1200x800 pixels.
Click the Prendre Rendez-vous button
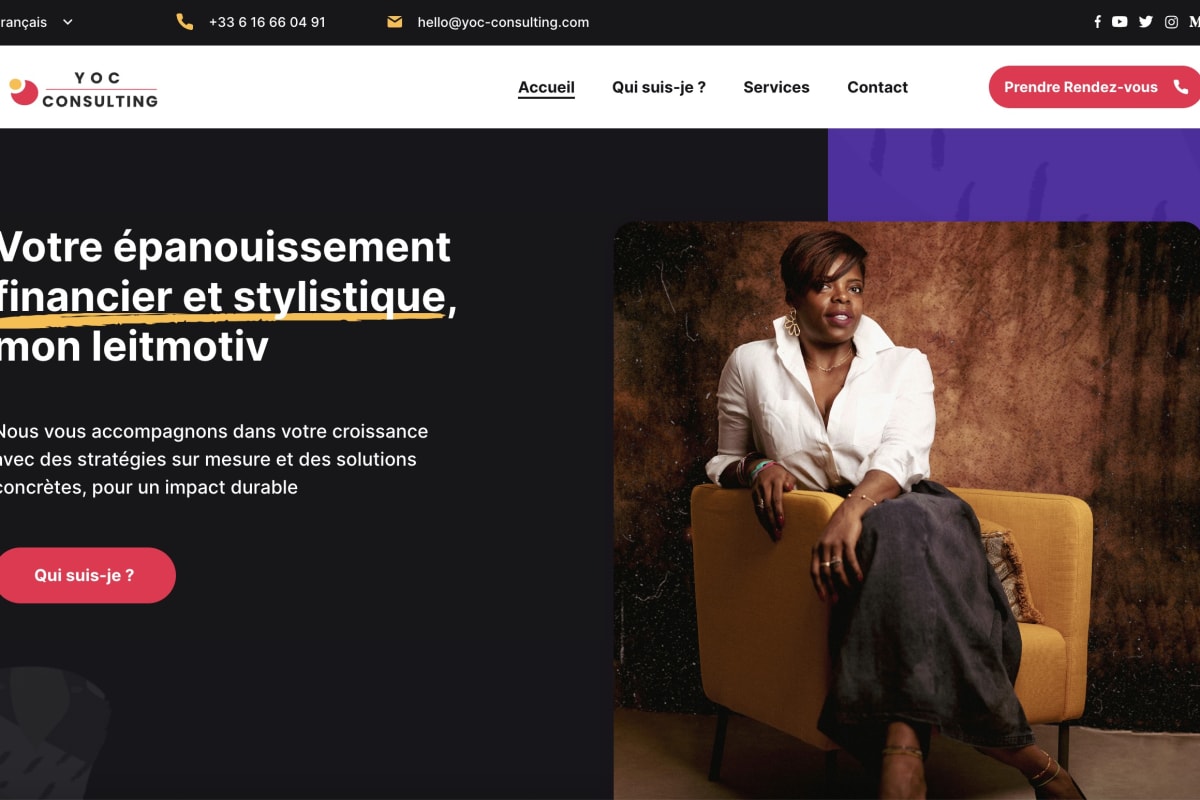[1094, 87]
